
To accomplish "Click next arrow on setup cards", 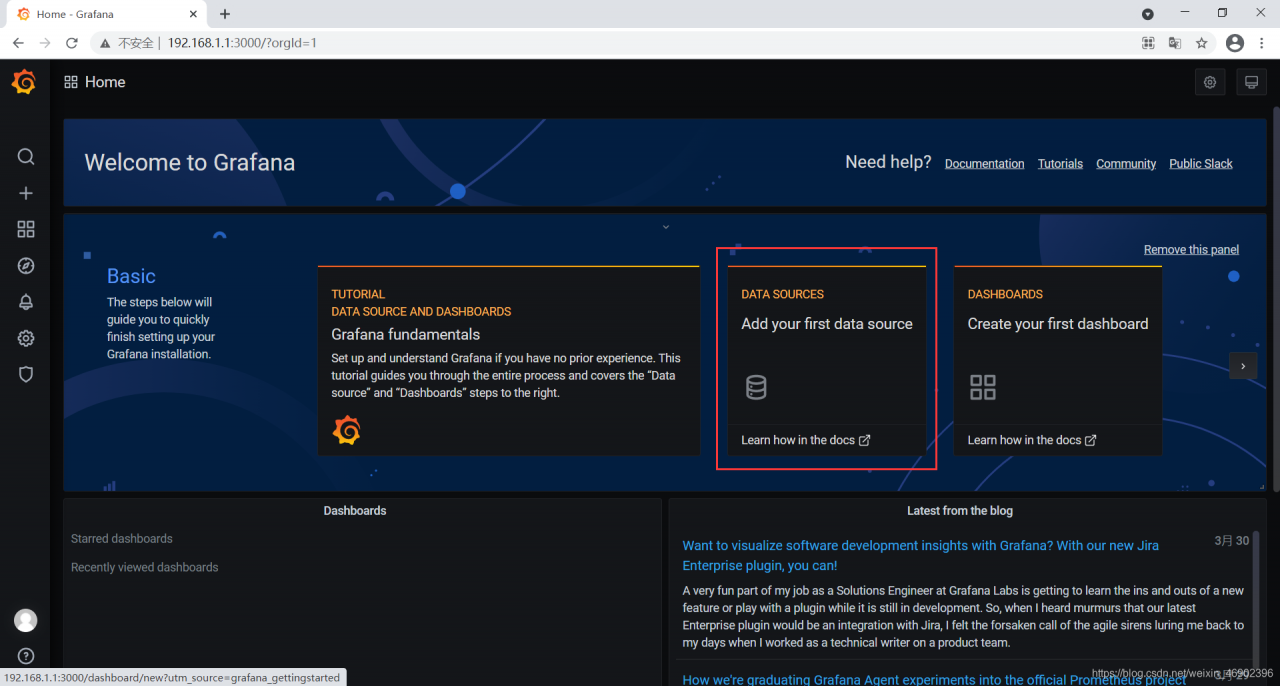I will (1243, 366).
